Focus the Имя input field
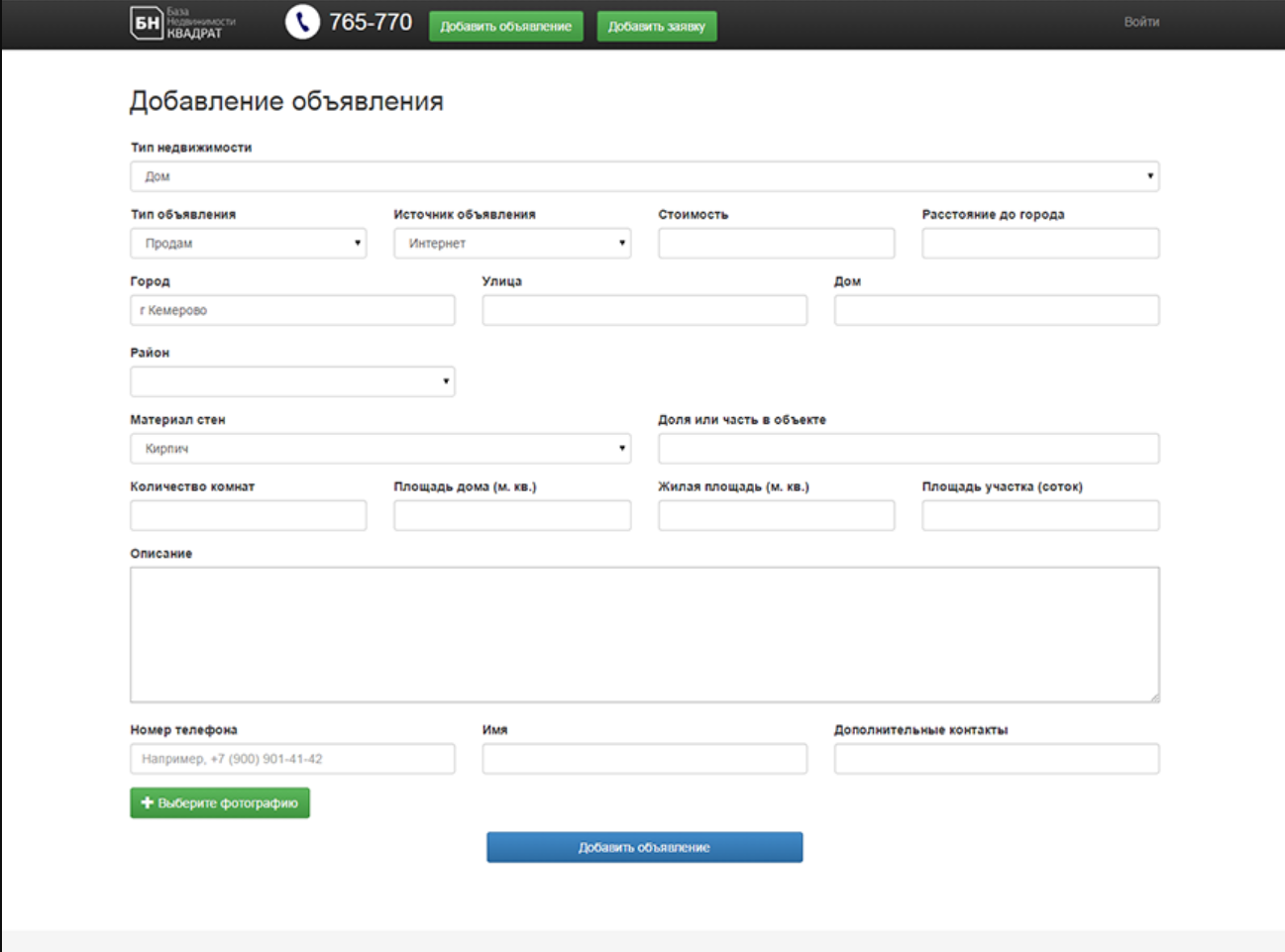The width and height of the screenshot is (1285, 952). tap(645, 759)
